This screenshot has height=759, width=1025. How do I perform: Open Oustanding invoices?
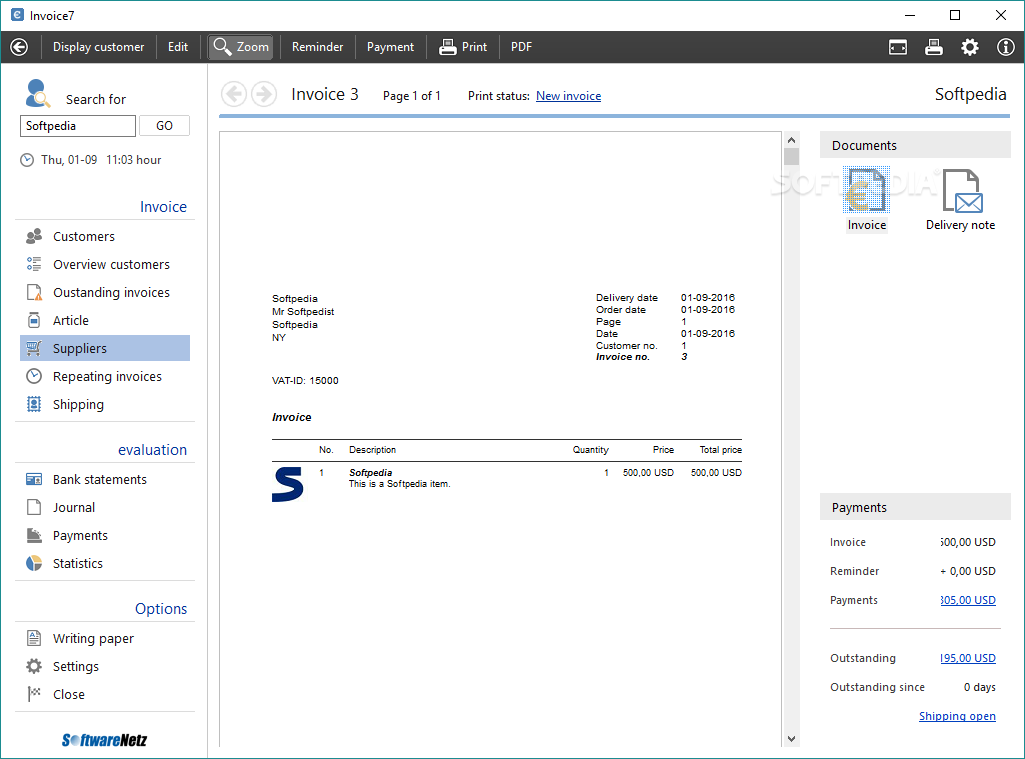click(111, 293)
